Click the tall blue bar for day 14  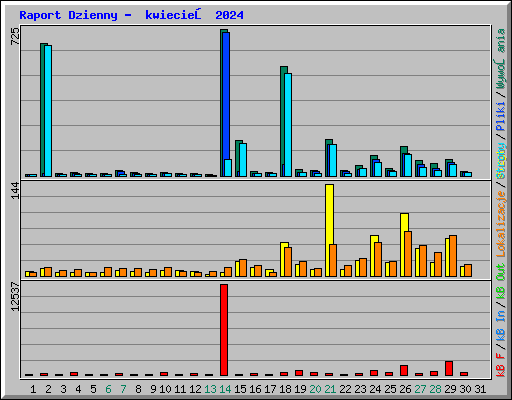(226, 104)
